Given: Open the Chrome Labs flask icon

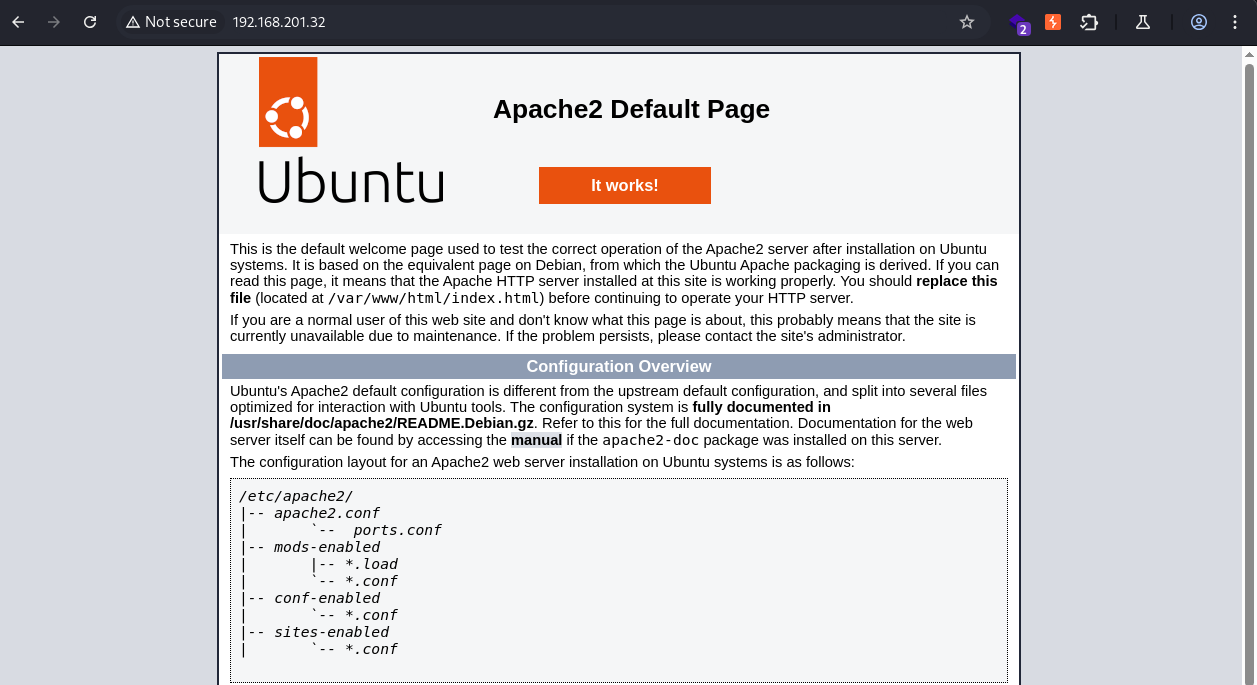Looking at the screenshot, I should (x=1143, y=22).
